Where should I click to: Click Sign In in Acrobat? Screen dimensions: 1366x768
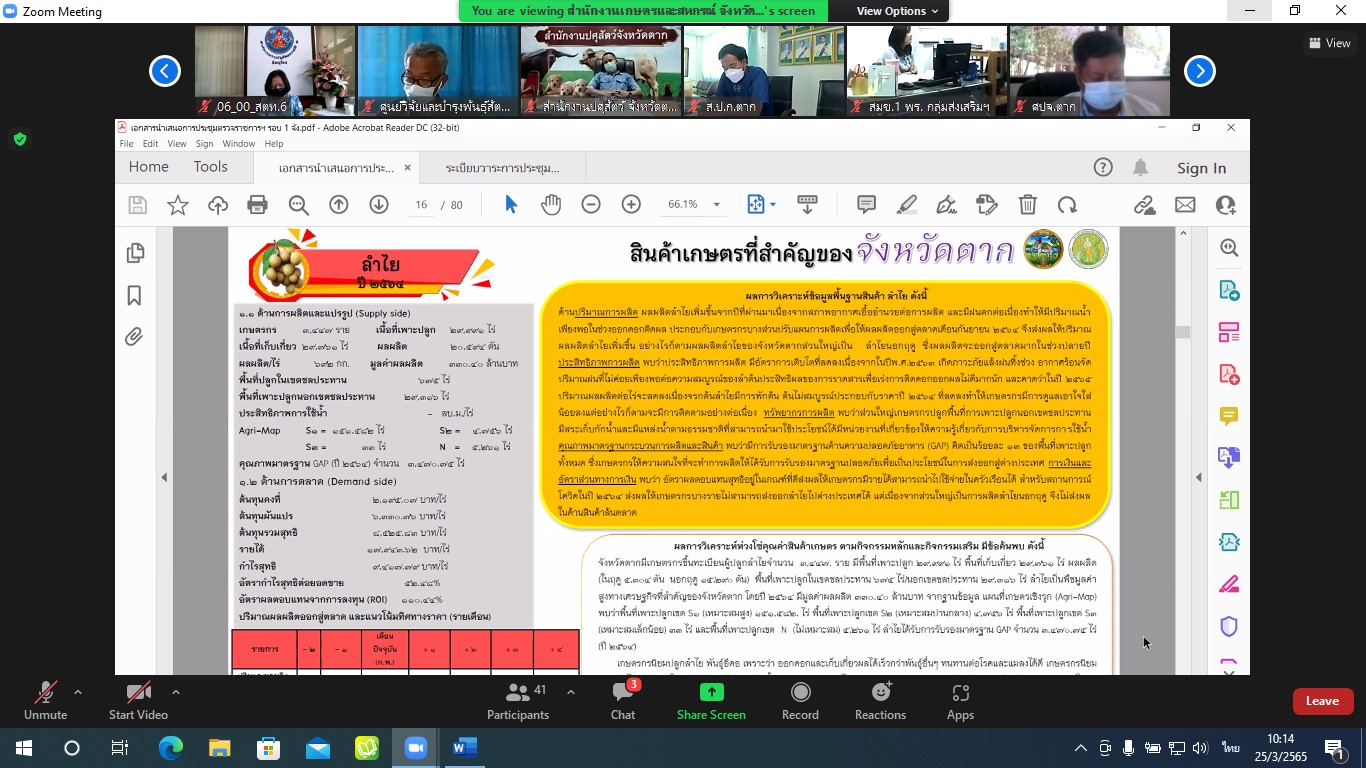click(x=1201, y=168)
